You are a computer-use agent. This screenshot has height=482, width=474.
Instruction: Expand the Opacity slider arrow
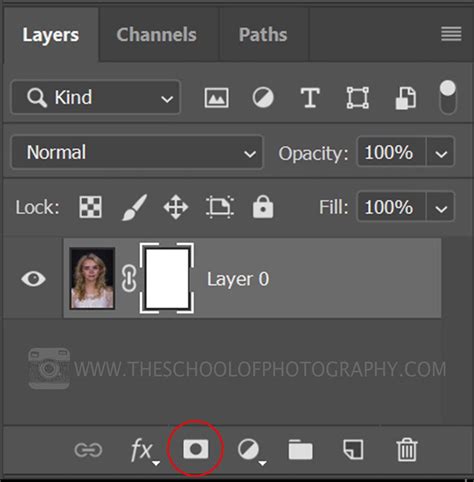point(440,153)
